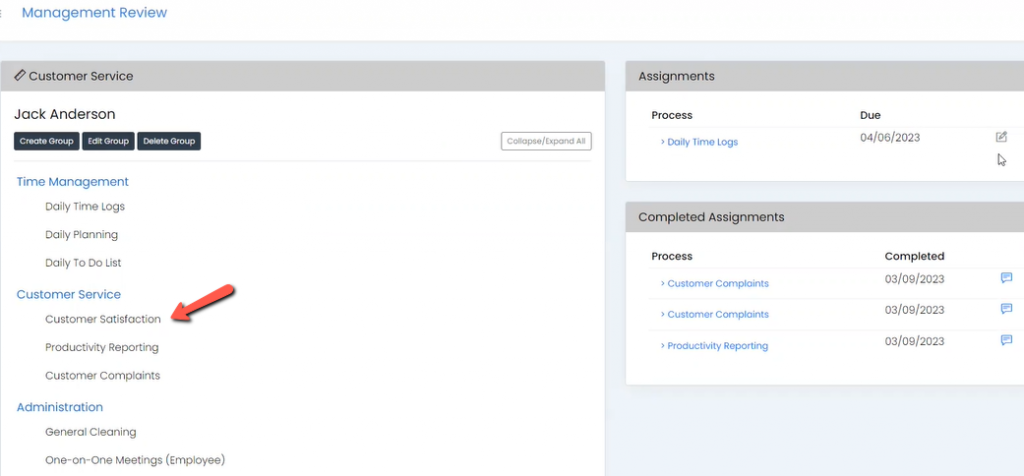Click the Create Group button
The width and height of the screenshot is (1024, 476).
(x=46, y=141)
